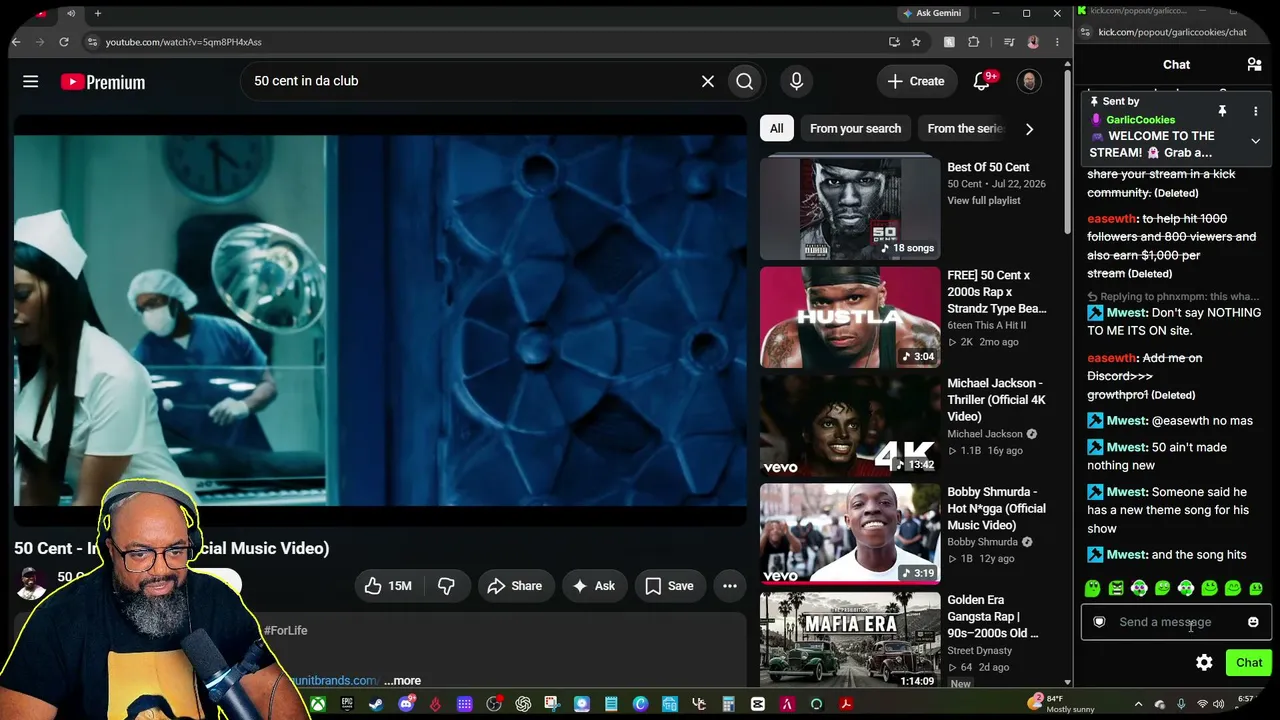
Task: Click the video player to pause
Action: click(380, 320)
